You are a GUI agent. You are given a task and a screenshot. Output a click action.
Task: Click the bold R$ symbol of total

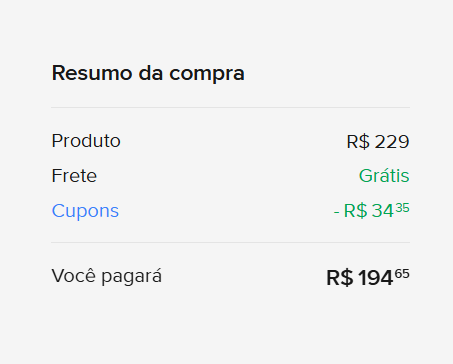pos(340,278)
